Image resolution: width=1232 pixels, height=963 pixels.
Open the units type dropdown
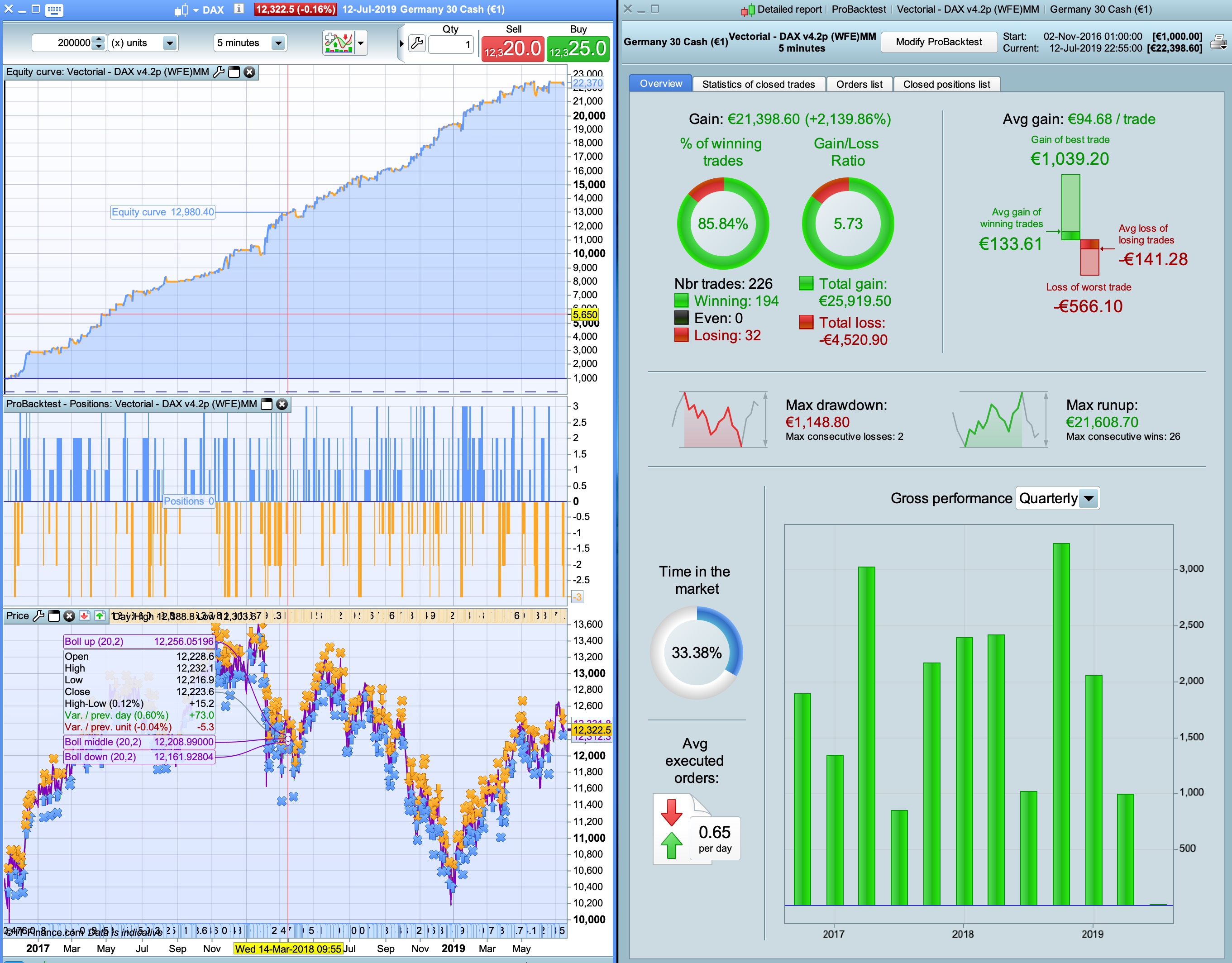click(x=169, y=43)
